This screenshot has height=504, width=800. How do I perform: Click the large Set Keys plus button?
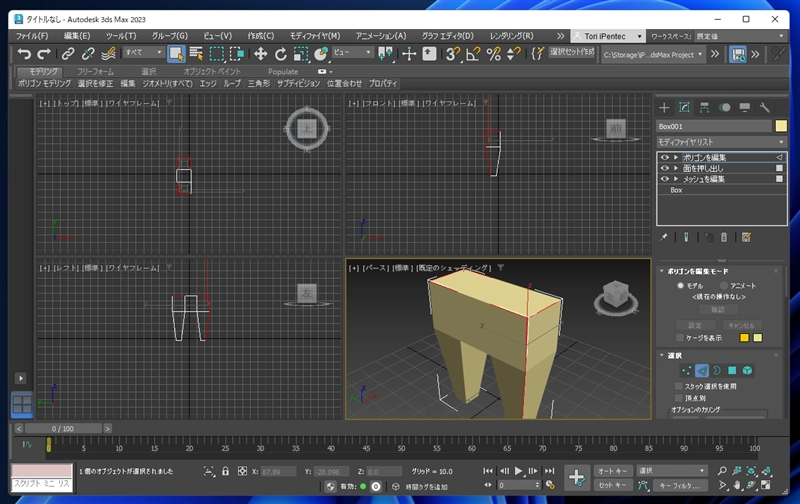pos(577,478)
